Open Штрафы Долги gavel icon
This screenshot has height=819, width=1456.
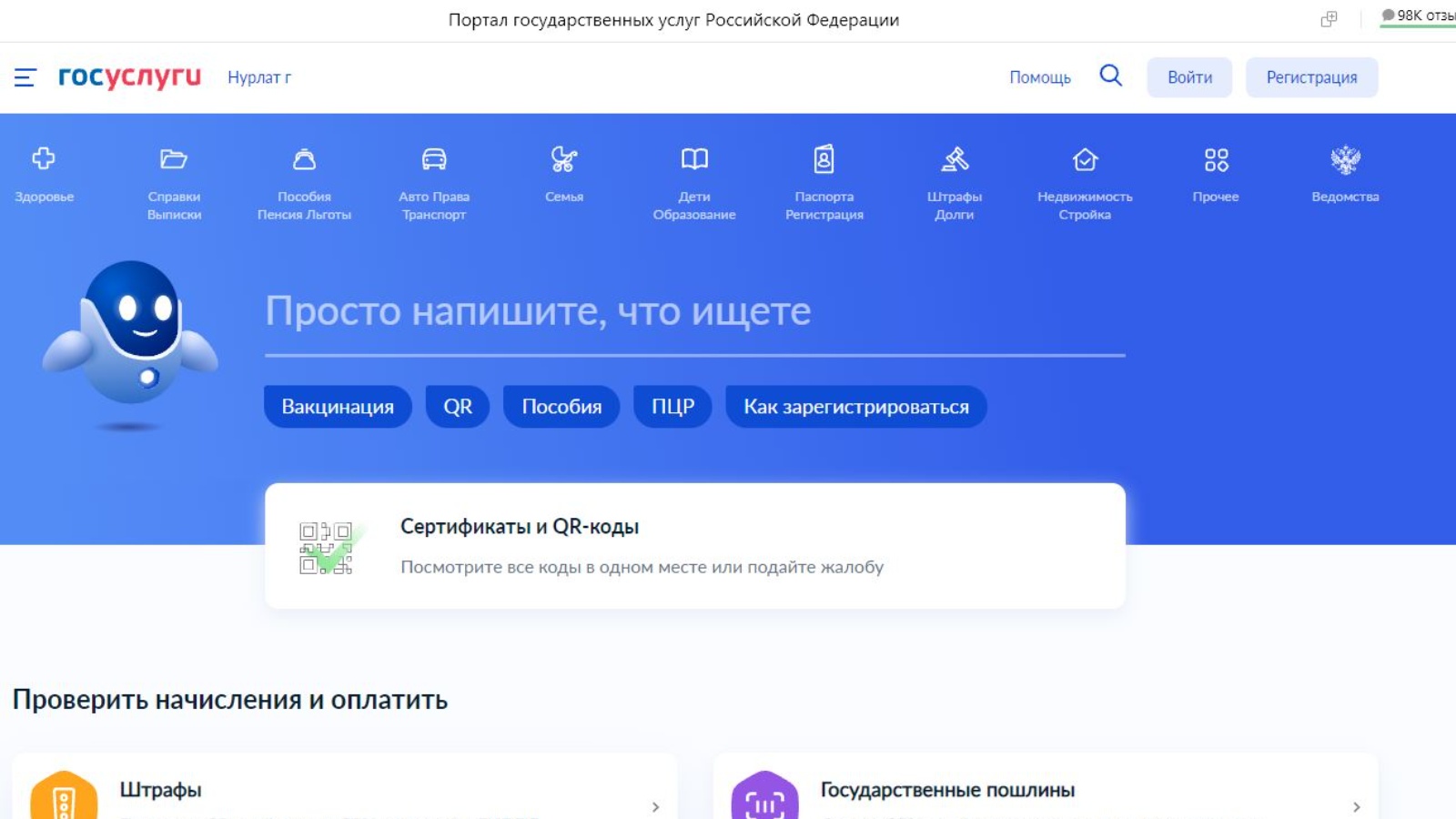click(x=955, y=159)
